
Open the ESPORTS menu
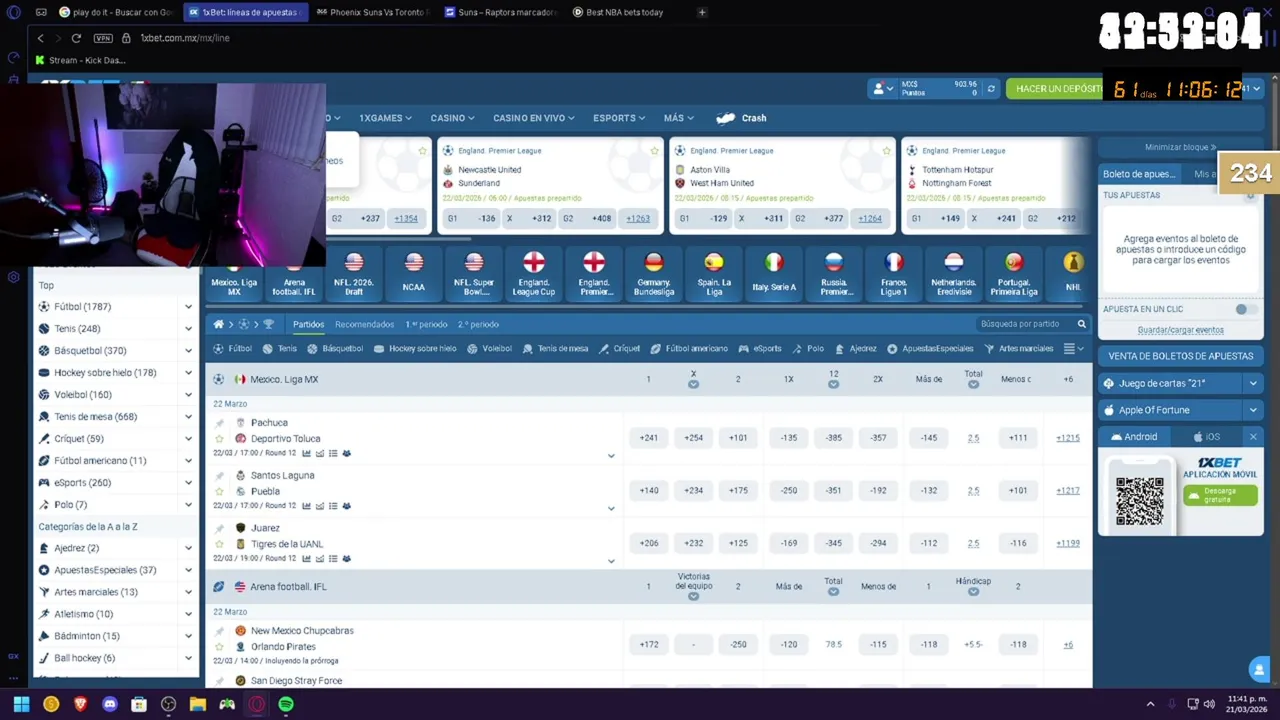[619, 118]
